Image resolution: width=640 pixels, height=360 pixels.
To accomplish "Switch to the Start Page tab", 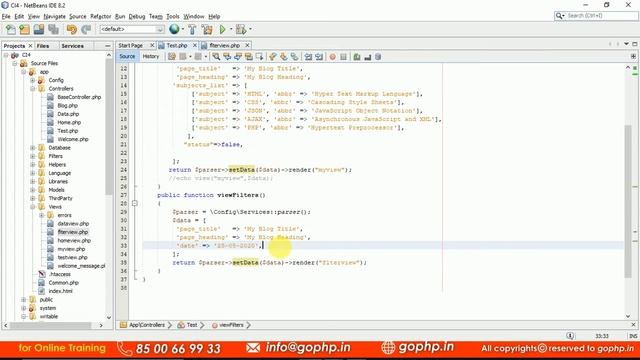I will click(x=131, y=45).
